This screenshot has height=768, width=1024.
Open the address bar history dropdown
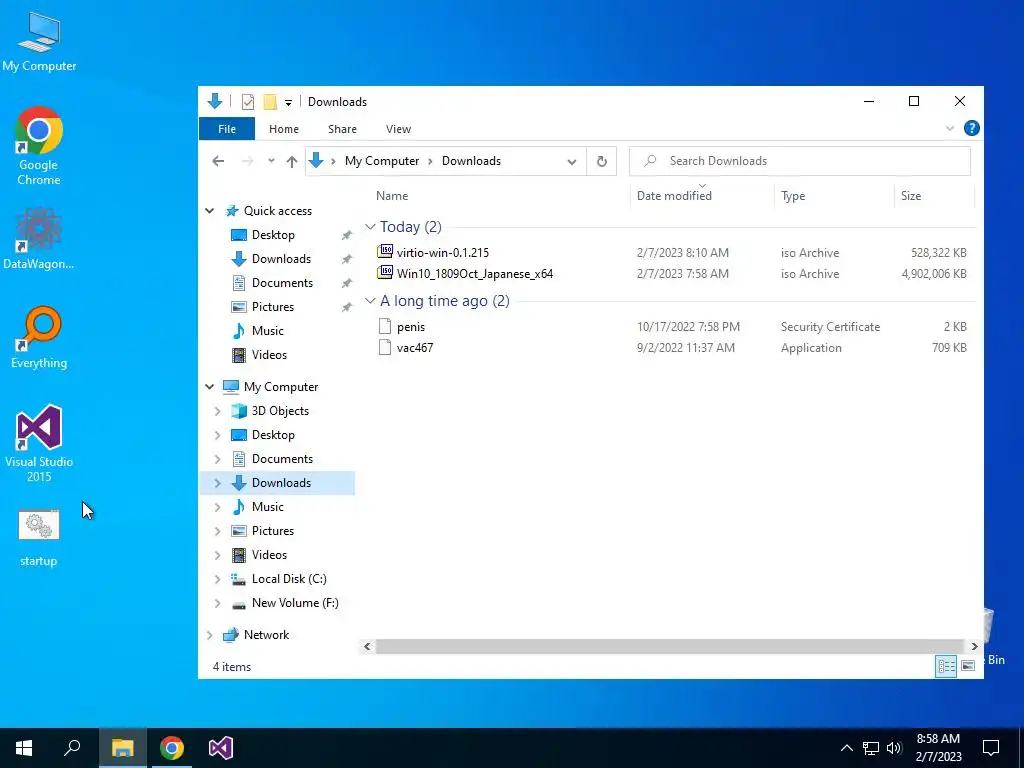point(572,161)
